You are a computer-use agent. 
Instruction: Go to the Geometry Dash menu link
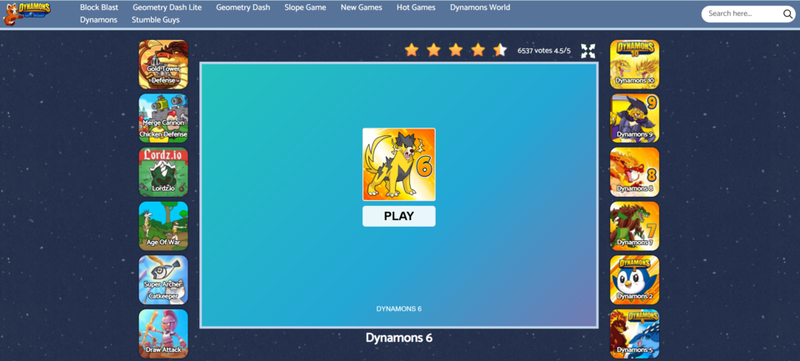pyautogui.click(x=243, y=8)
